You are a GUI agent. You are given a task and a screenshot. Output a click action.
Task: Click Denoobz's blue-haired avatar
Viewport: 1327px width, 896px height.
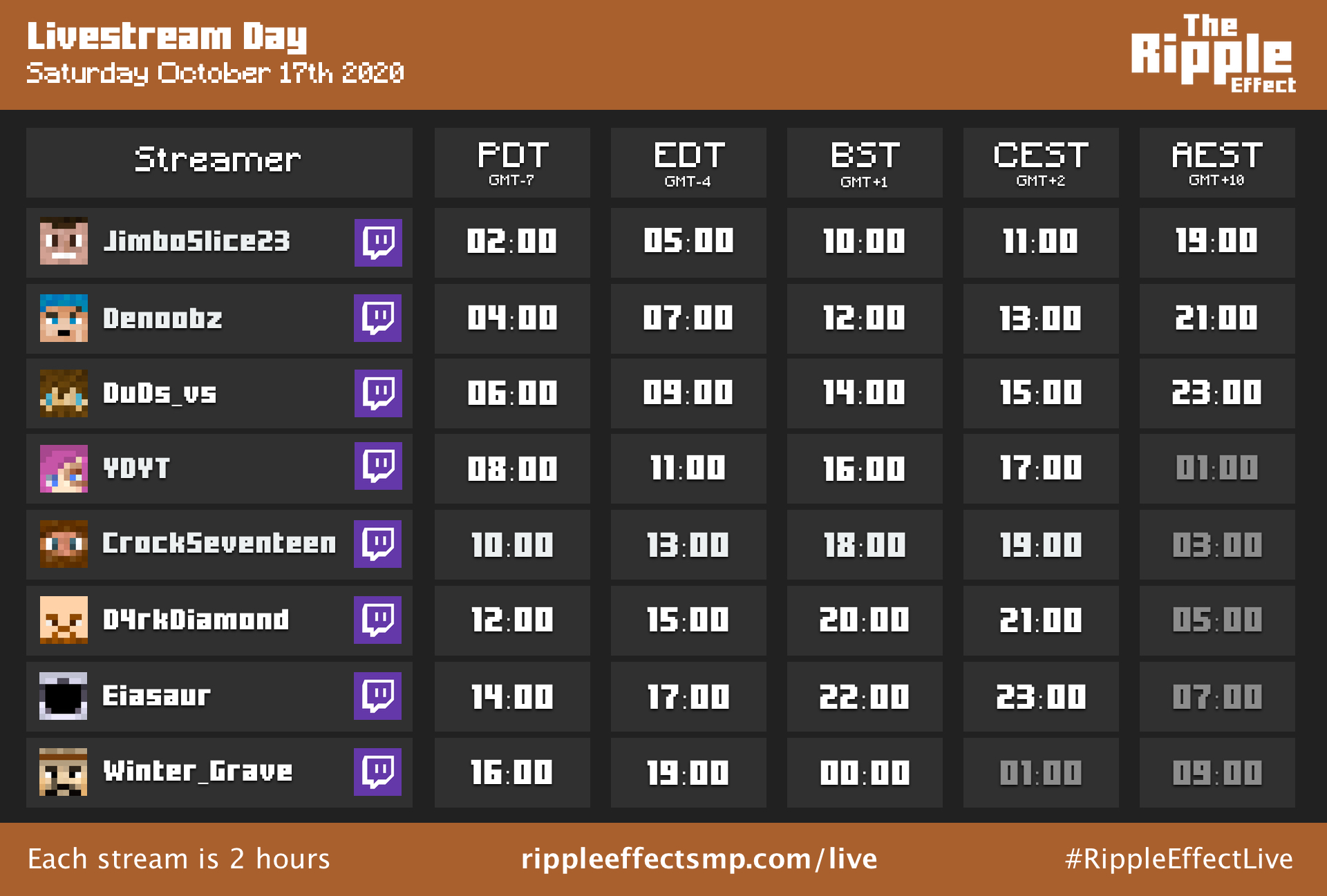[64, 318]
